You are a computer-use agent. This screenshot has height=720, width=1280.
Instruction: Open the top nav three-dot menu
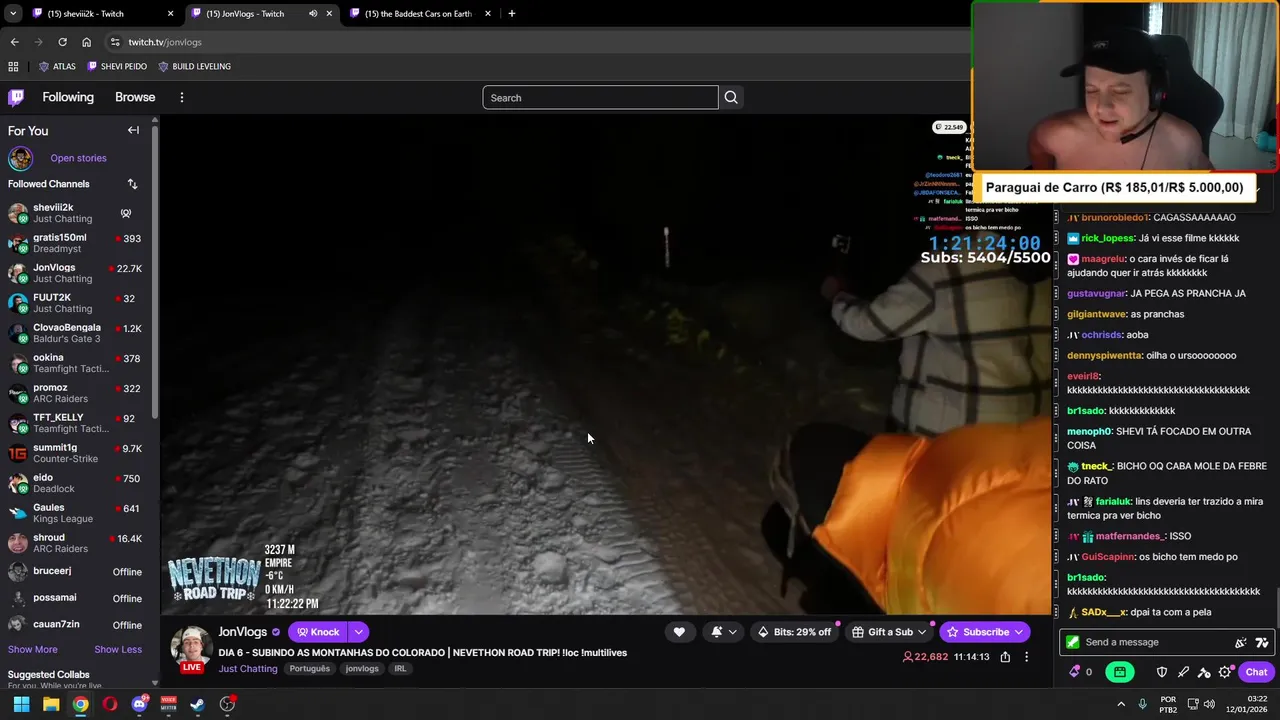pos(182,97)
